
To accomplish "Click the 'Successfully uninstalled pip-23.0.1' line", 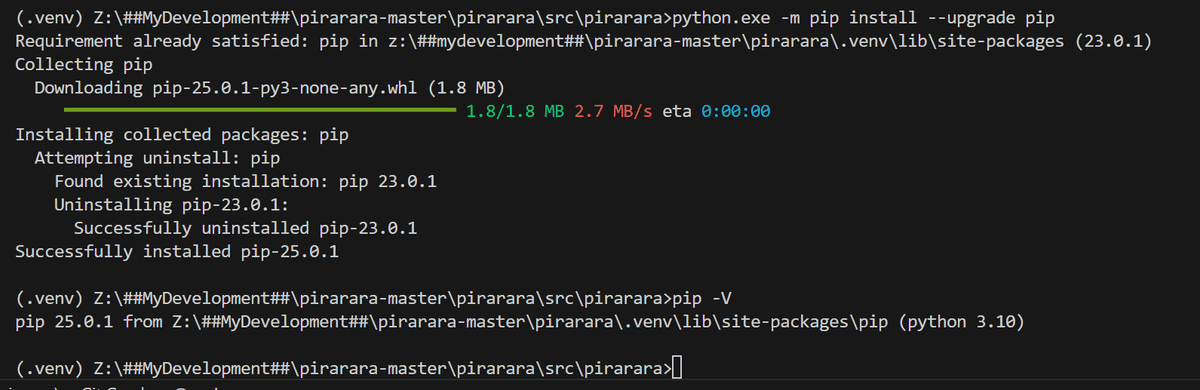I will click(x=245, y=229).
